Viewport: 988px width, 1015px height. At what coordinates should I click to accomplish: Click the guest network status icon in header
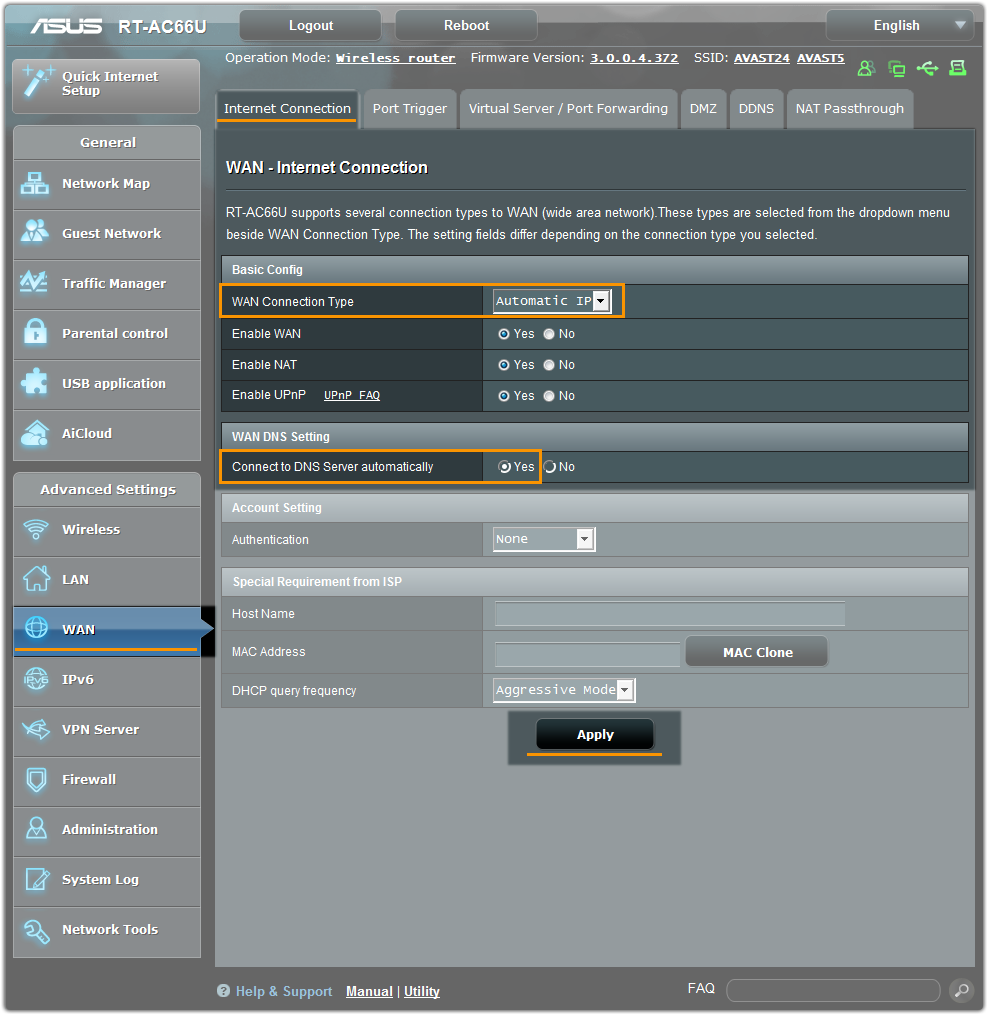tap(866, 68)
